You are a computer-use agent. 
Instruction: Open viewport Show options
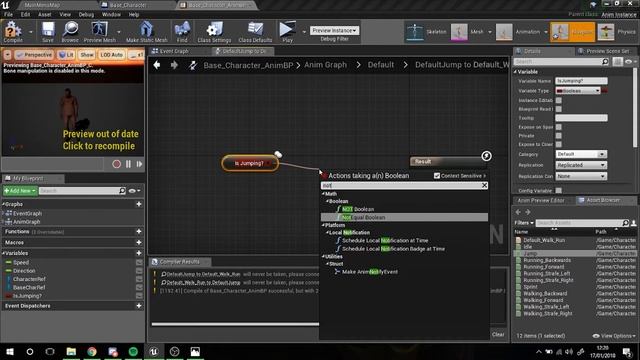click(87, 55)
